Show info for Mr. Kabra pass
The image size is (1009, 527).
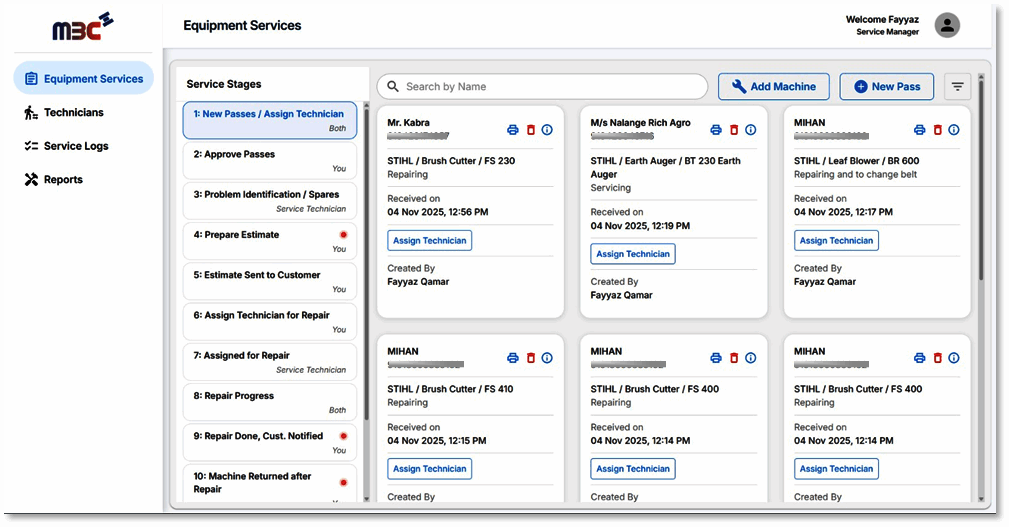point(547,130)
